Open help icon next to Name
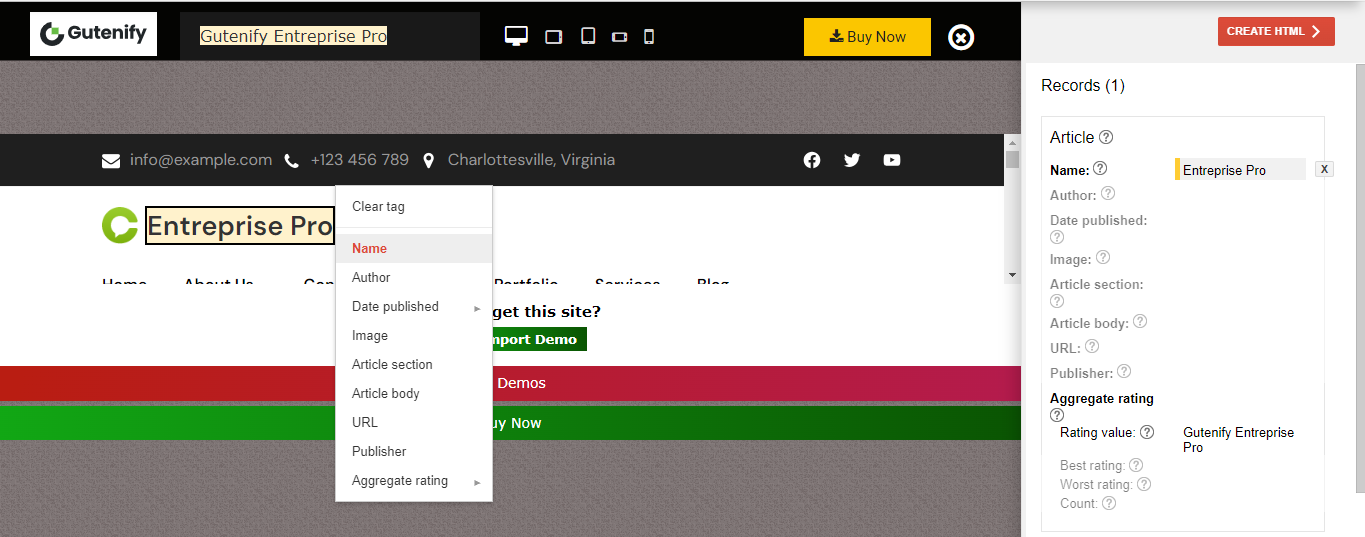The image size is (1365, 537). [1100, 168]
